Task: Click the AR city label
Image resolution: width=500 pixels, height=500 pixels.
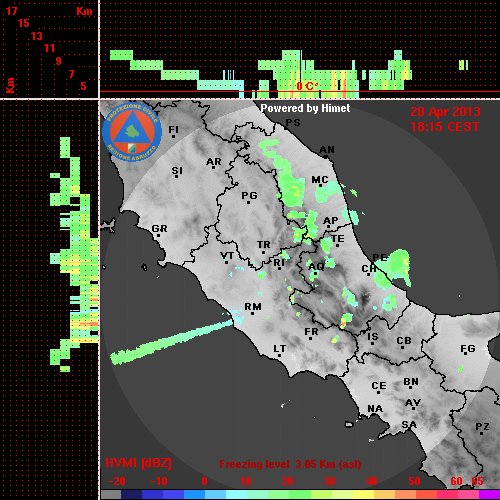Action: pos(214,162)
